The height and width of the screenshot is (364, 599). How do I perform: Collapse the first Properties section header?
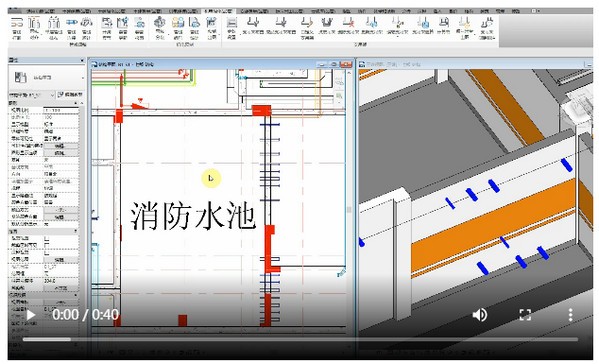(x=43, y=104)
